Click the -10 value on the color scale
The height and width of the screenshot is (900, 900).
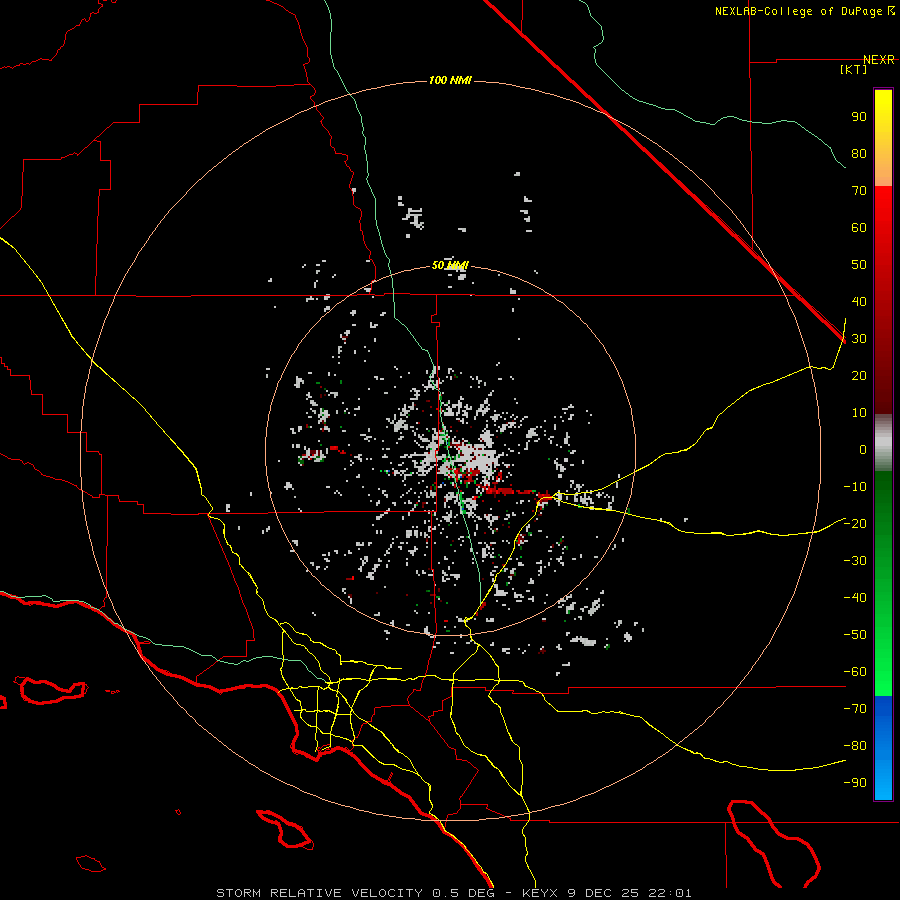[x=855, y=487]
